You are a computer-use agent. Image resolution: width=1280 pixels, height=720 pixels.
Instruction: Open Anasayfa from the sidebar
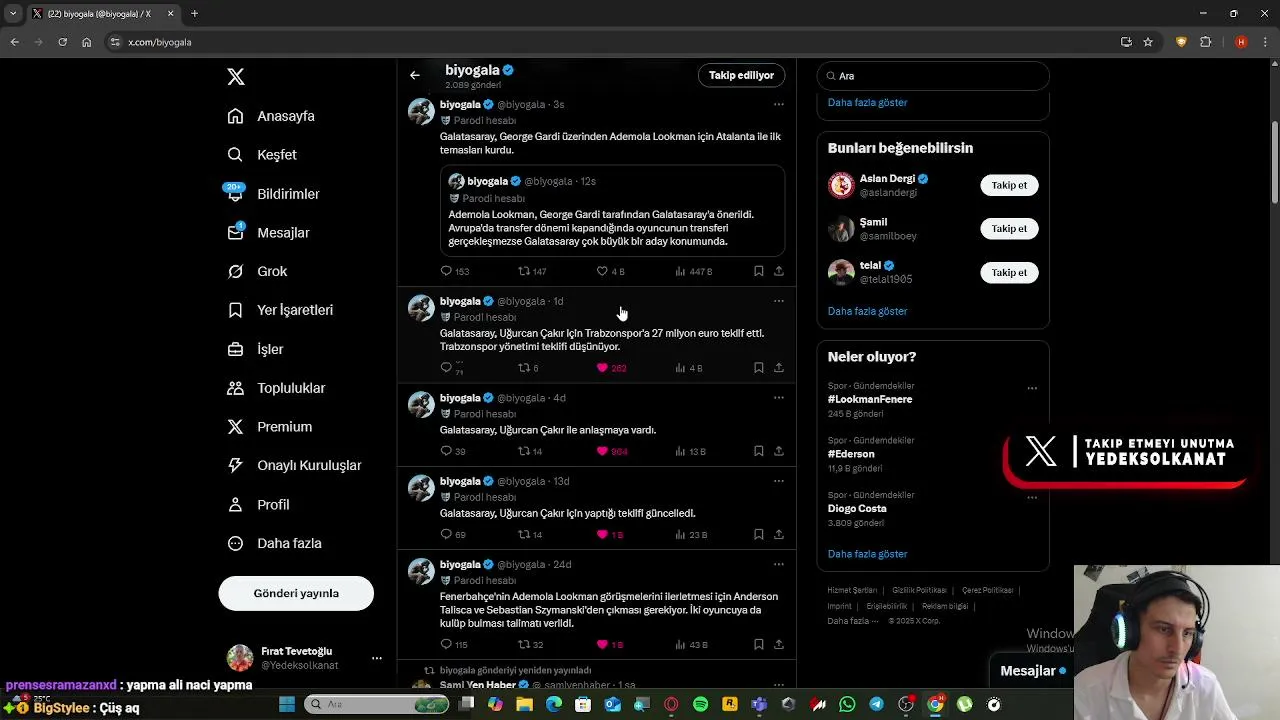click(271, 116)
